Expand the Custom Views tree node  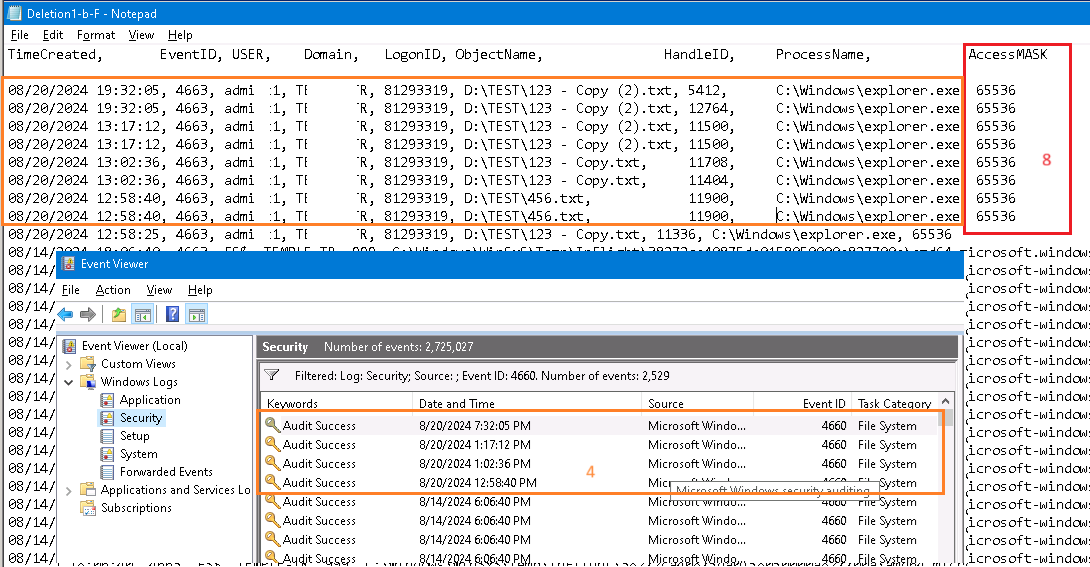pos(69,364)
